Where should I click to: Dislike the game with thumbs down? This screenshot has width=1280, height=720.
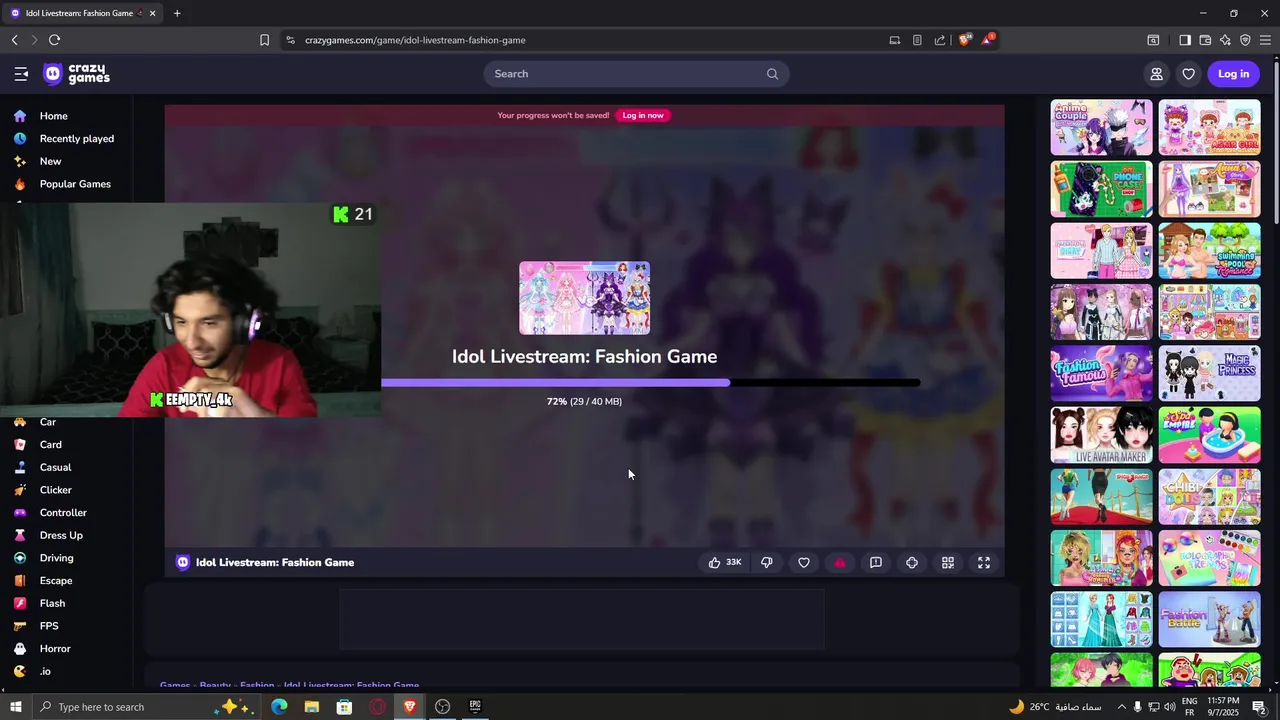[x=767, y=562]
